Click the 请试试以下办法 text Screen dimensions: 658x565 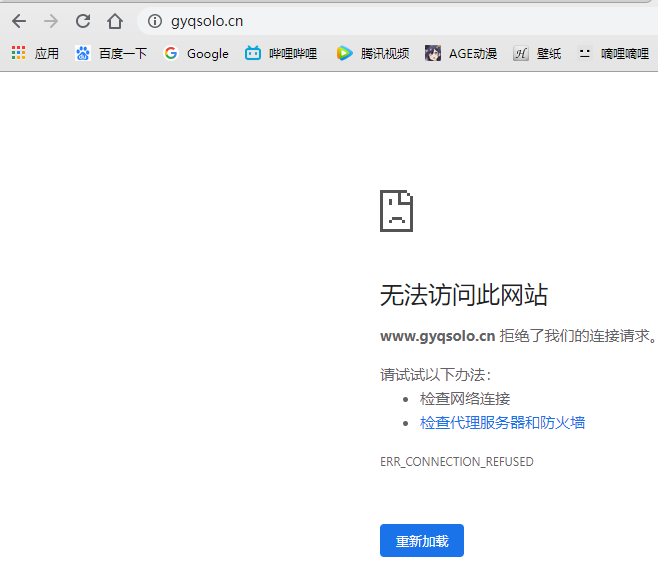[x=436, y=374]
